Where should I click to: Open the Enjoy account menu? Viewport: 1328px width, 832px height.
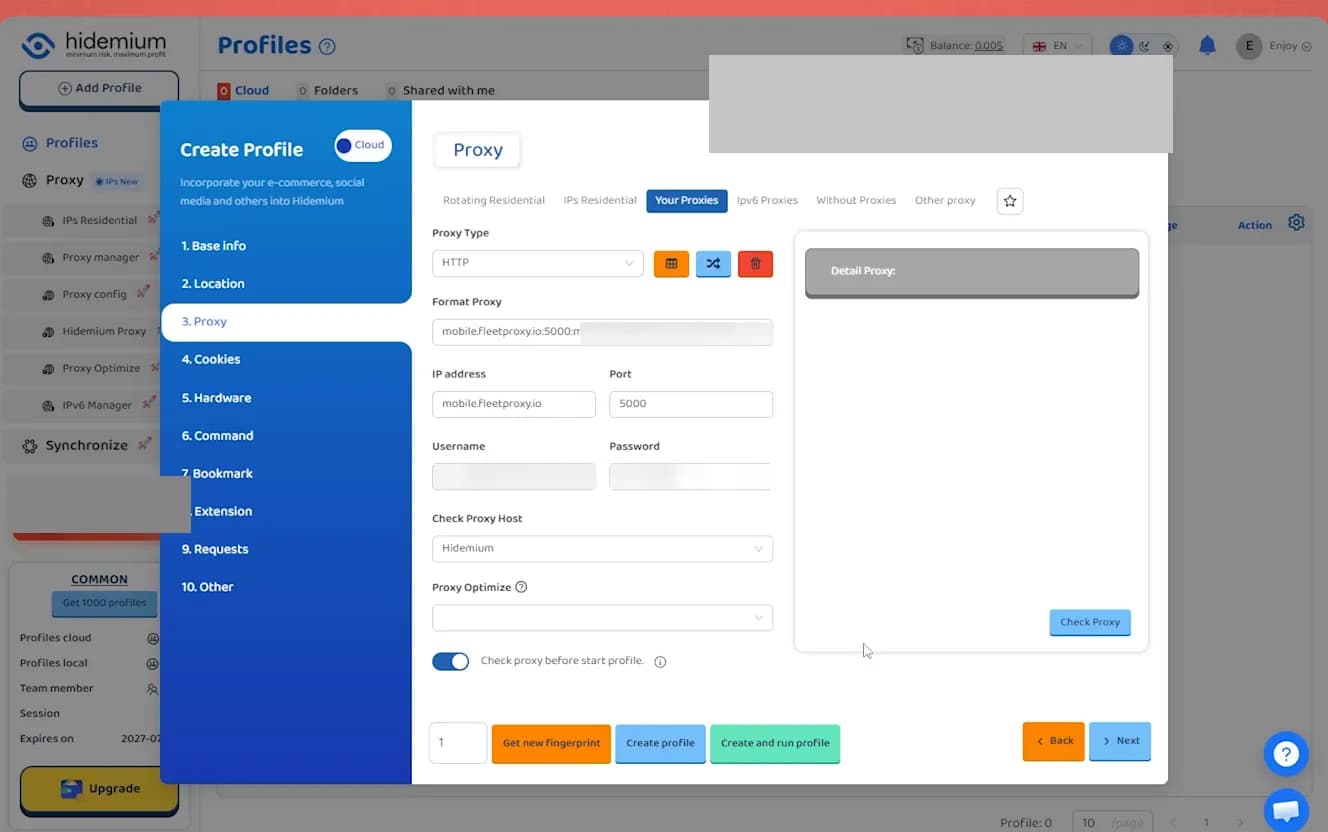click(x=1290, y=46)
